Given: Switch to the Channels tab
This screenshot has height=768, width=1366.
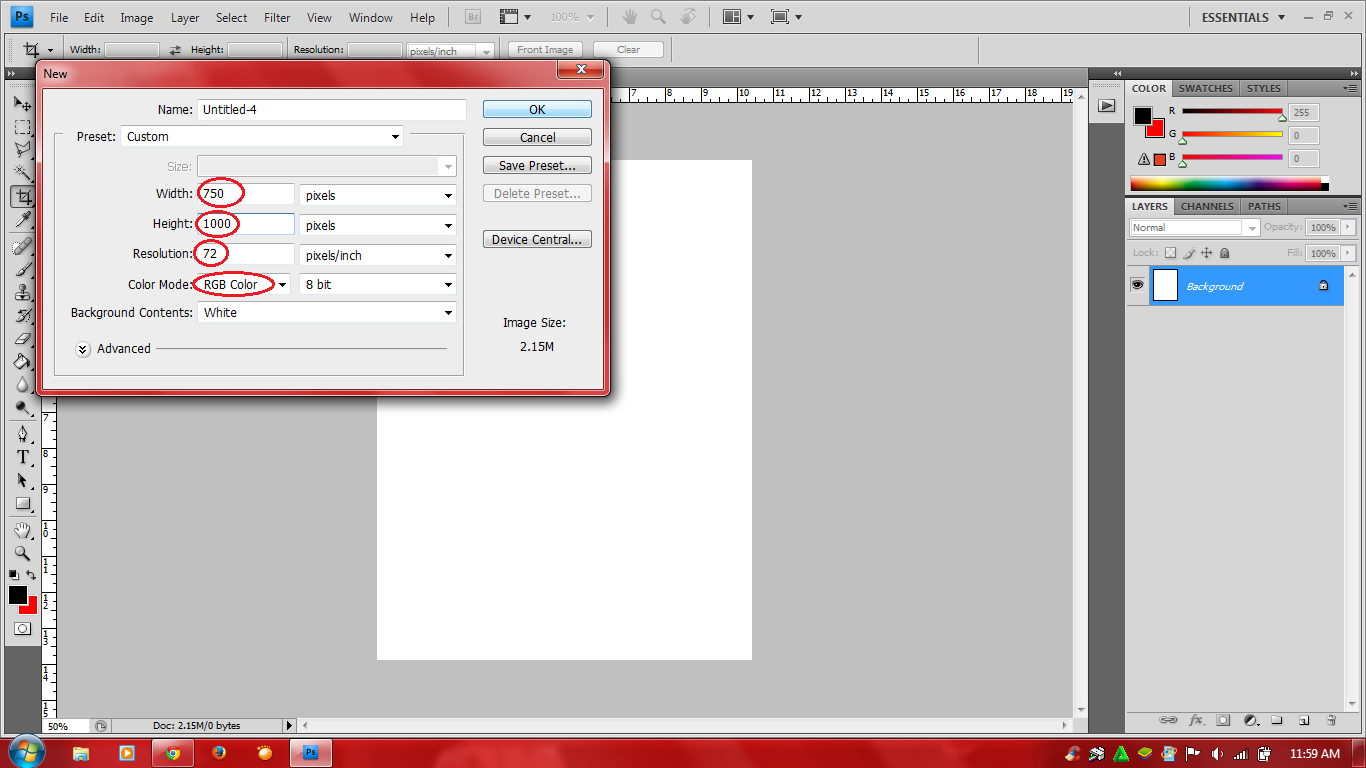Looking at the screenshot, I should pyautogui.click(x=1207, y=206).
